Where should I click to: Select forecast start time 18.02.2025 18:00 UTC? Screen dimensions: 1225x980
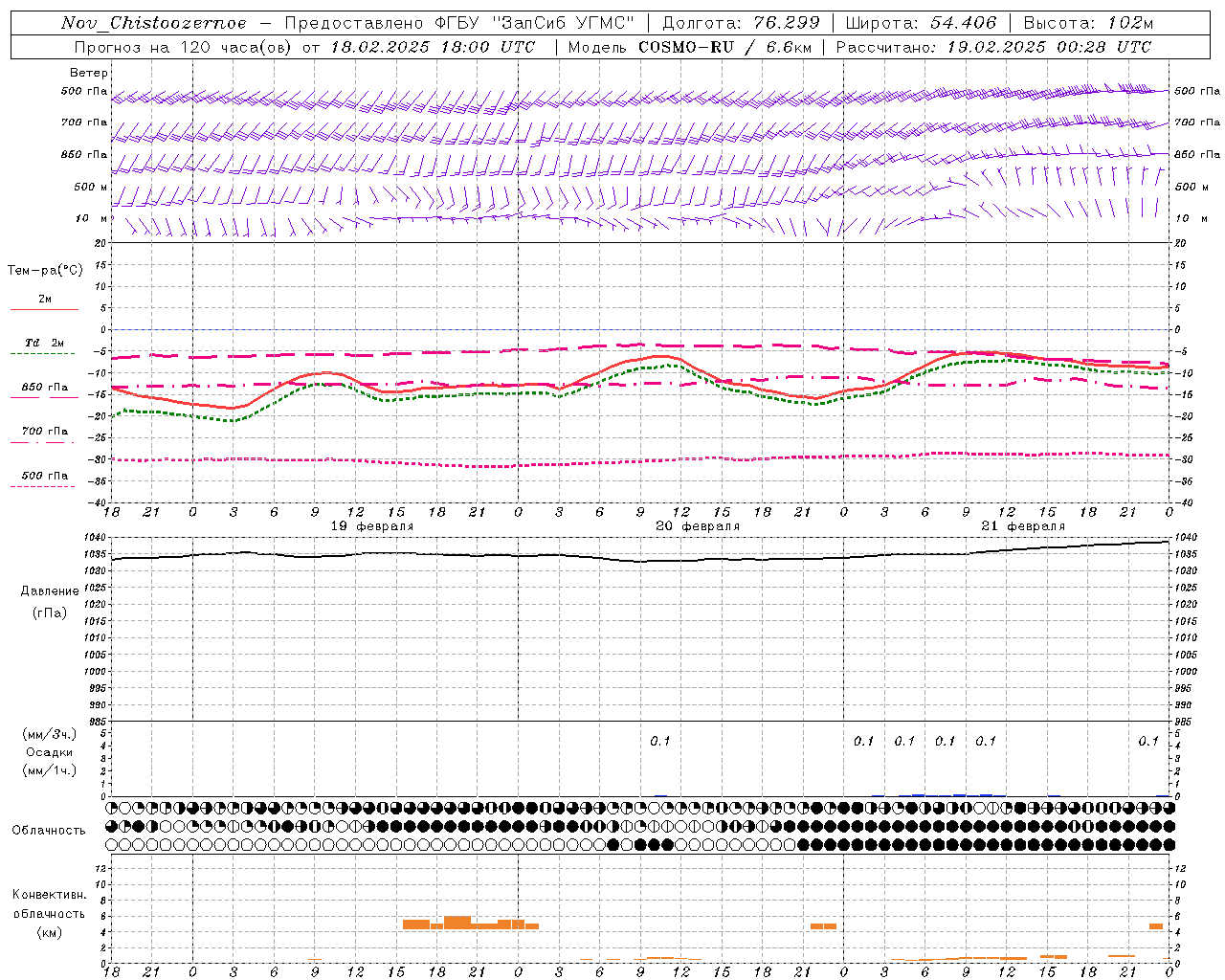(x=434, y=47)
